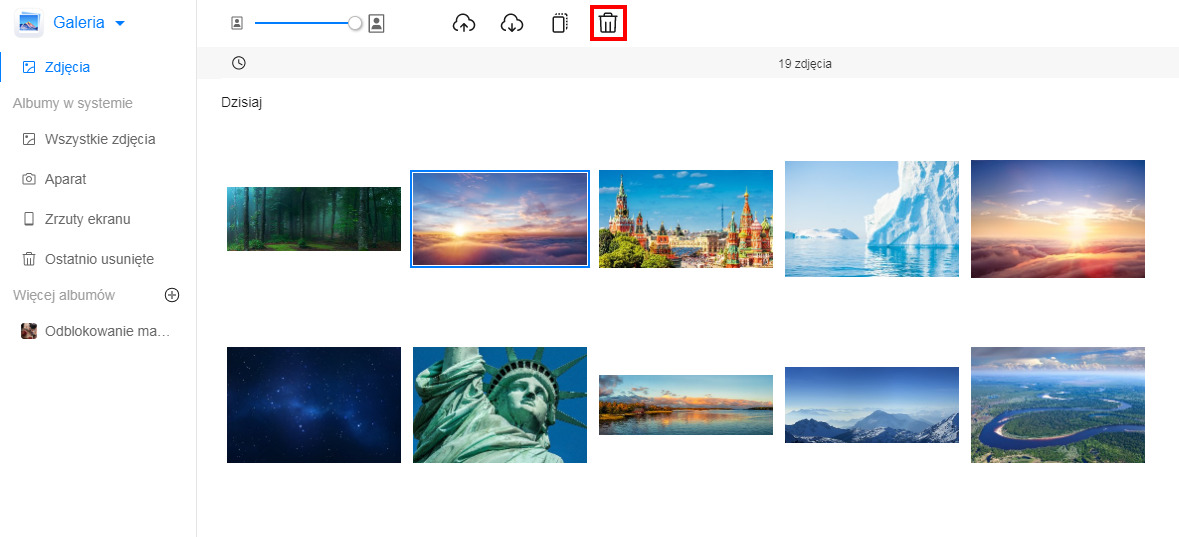Click the upload to cloud icon

pyautogui.click(x=464, y=24)
